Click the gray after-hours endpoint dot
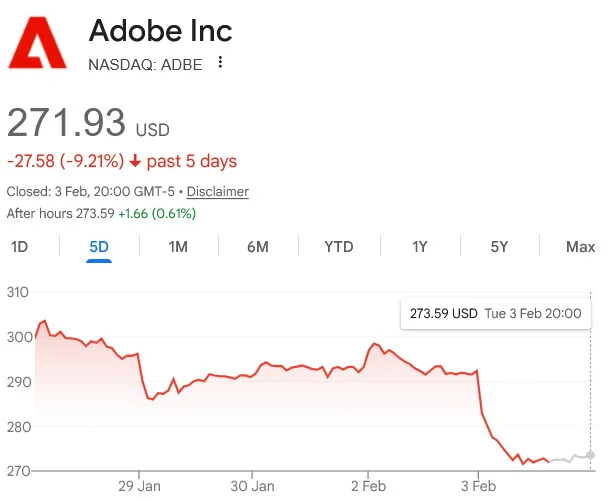This screenshot has height=501, width=614. pos(590,455)
